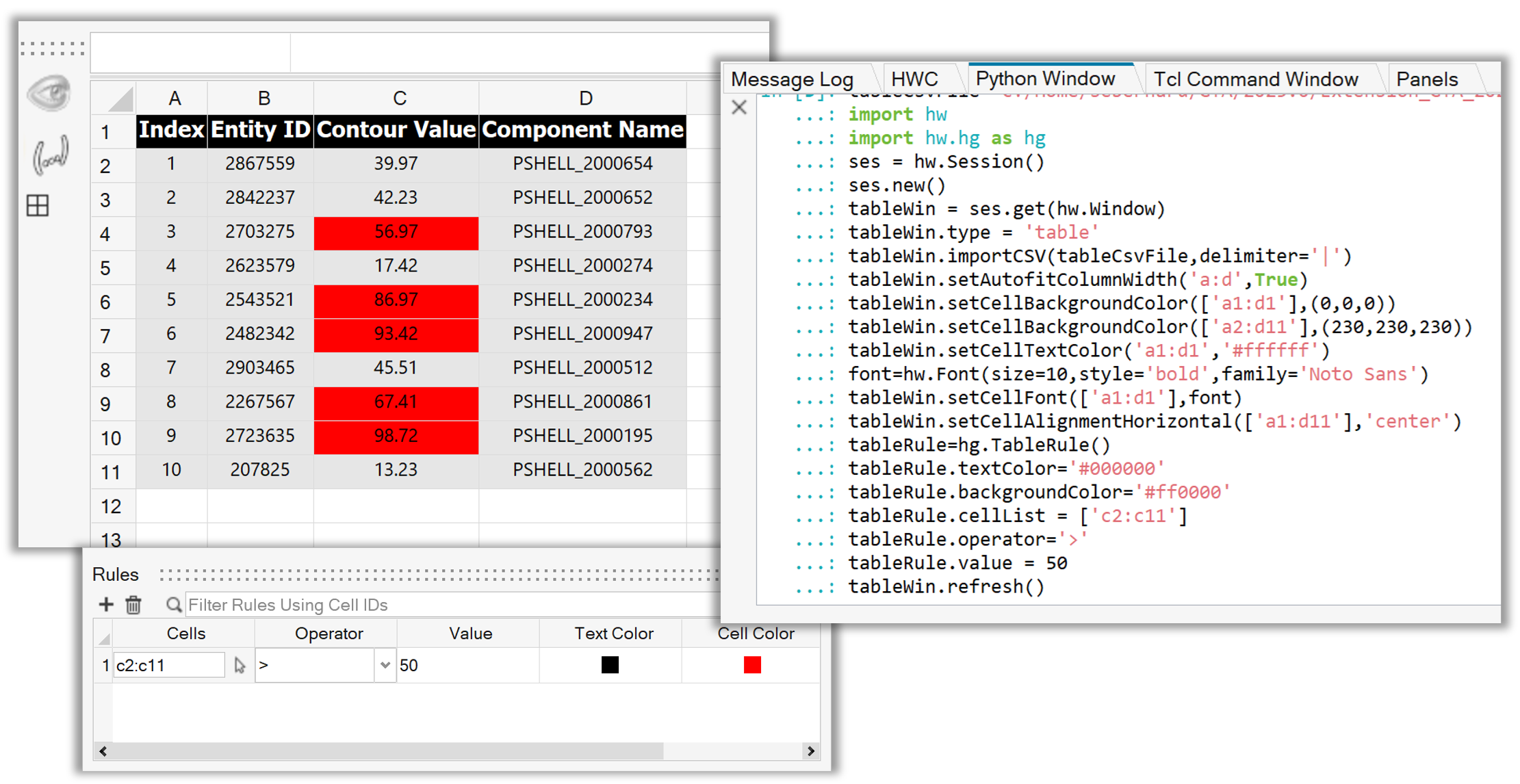Select column C header

coord(399,99)
